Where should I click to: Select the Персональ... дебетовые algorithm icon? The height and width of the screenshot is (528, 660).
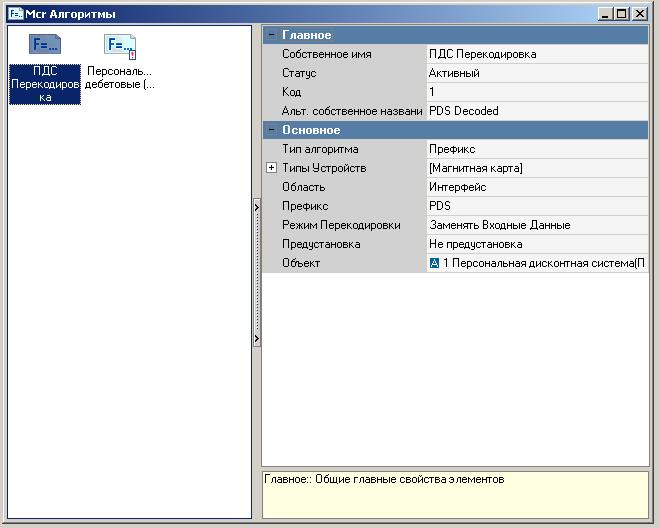120,45
